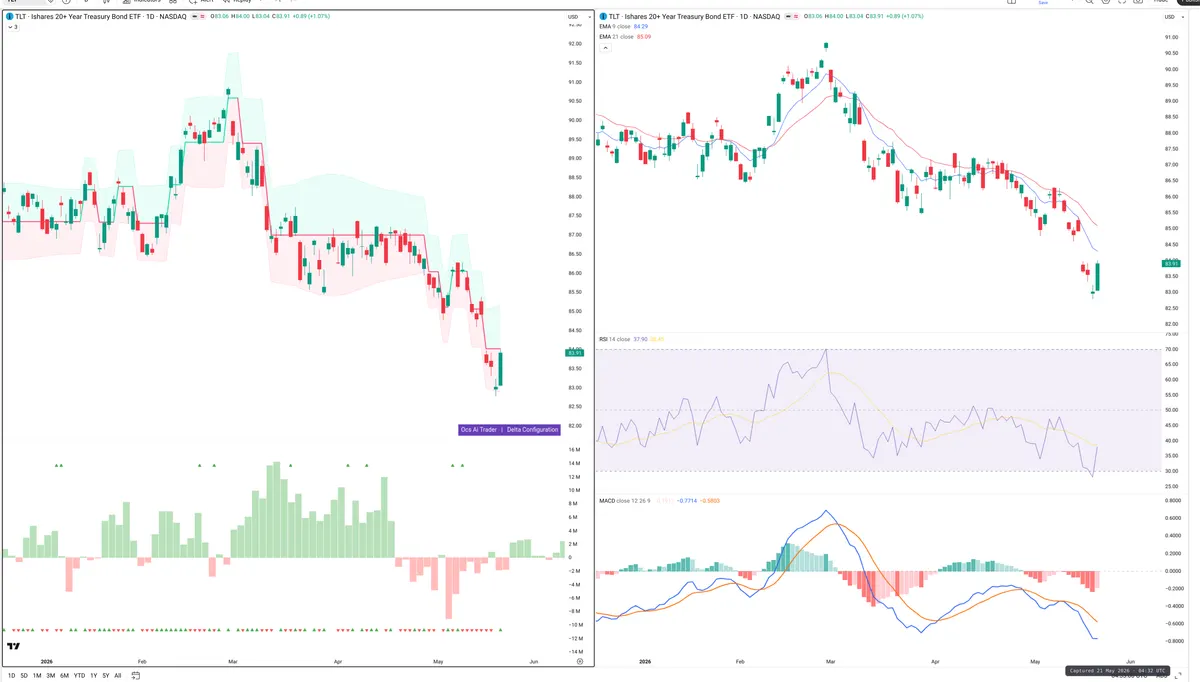Click TLT symbol icon on right chart title

tap(602, 17)
